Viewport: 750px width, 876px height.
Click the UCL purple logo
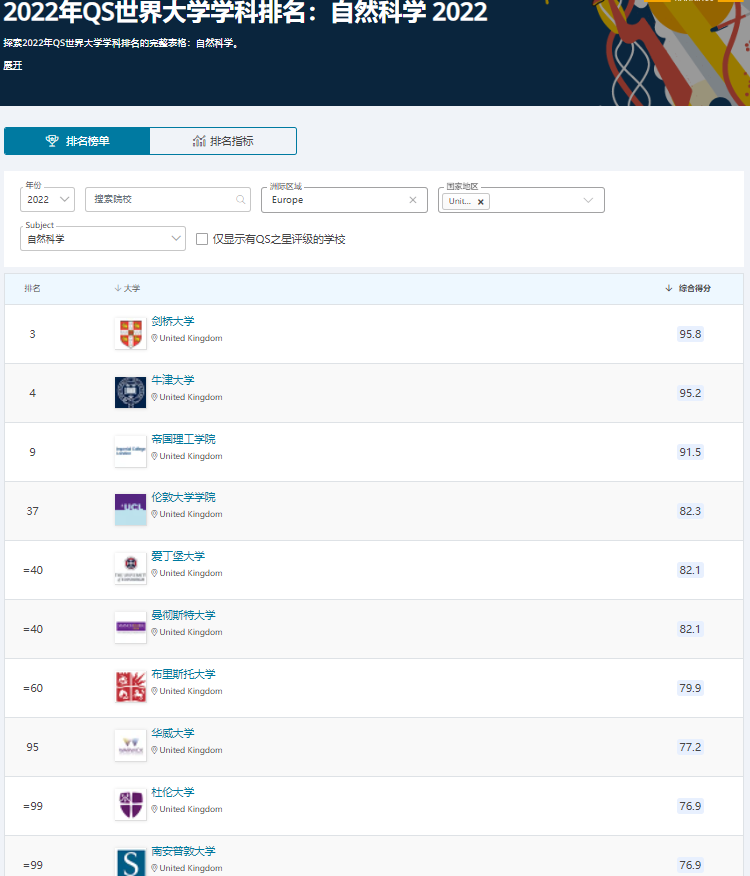(x=130, y=509)
